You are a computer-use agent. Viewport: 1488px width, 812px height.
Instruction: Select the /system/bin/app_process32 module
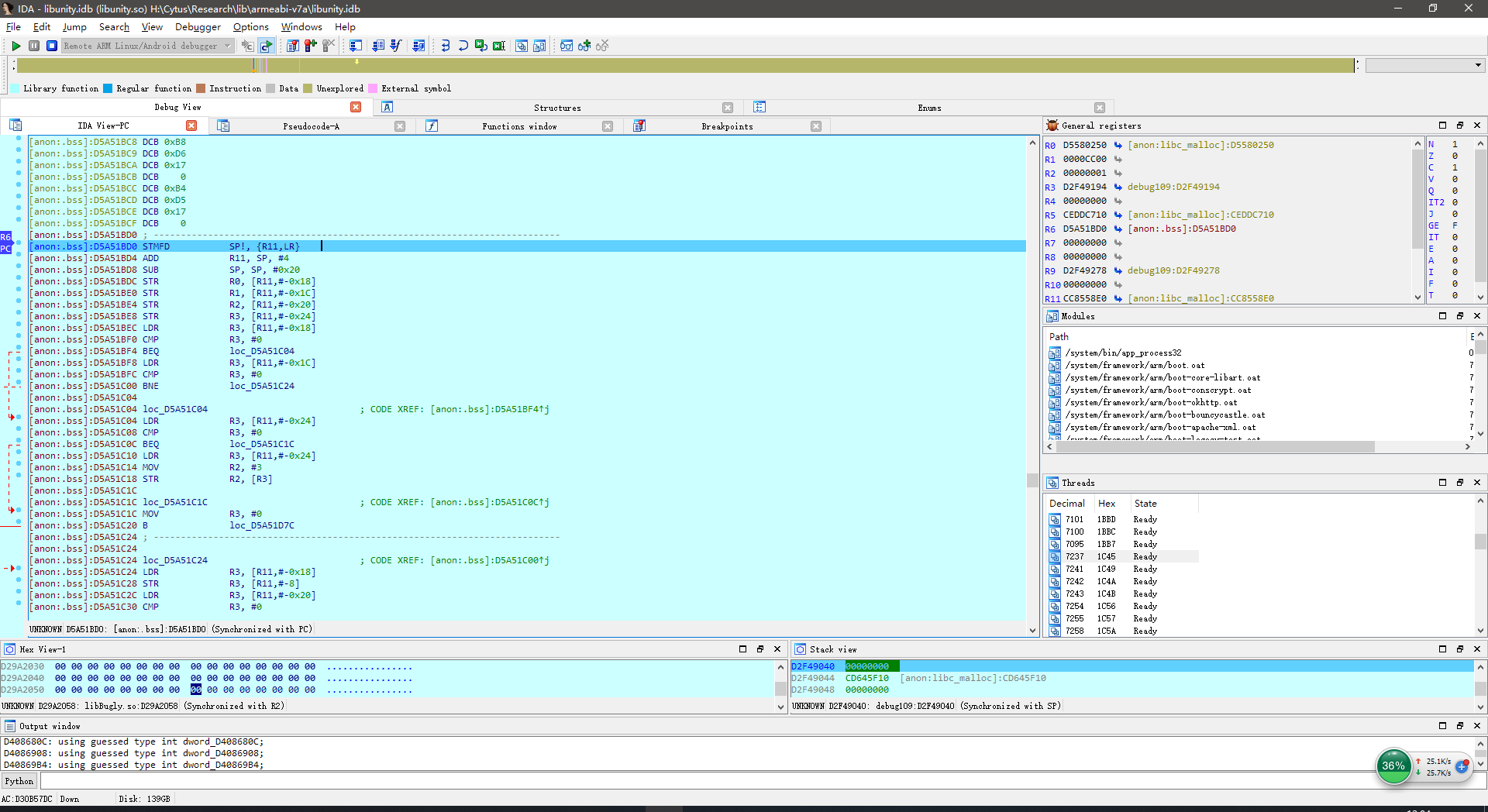coord(1123,353)
